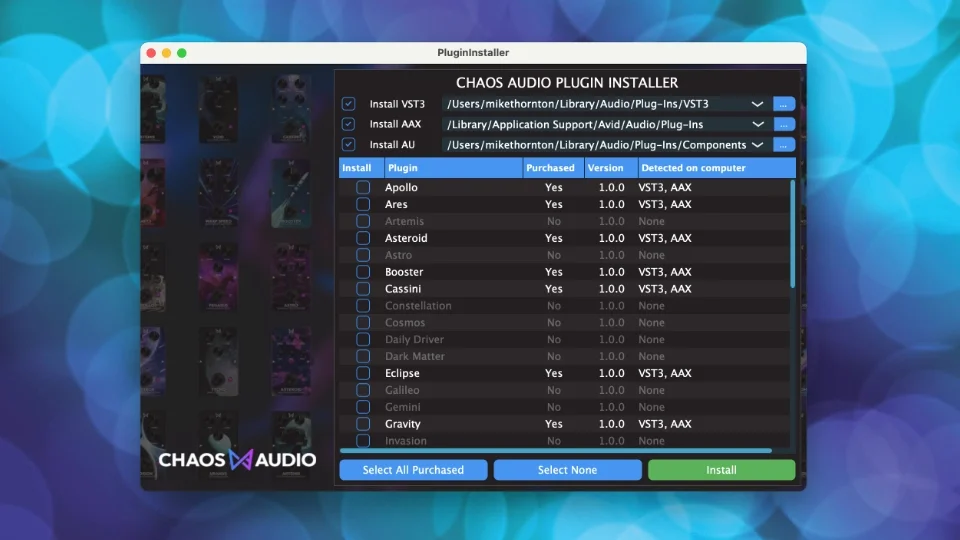The width and height of the screenshot is (960, 540).
Task: Check the Astro install checkbox
Action: click(363, 255)
